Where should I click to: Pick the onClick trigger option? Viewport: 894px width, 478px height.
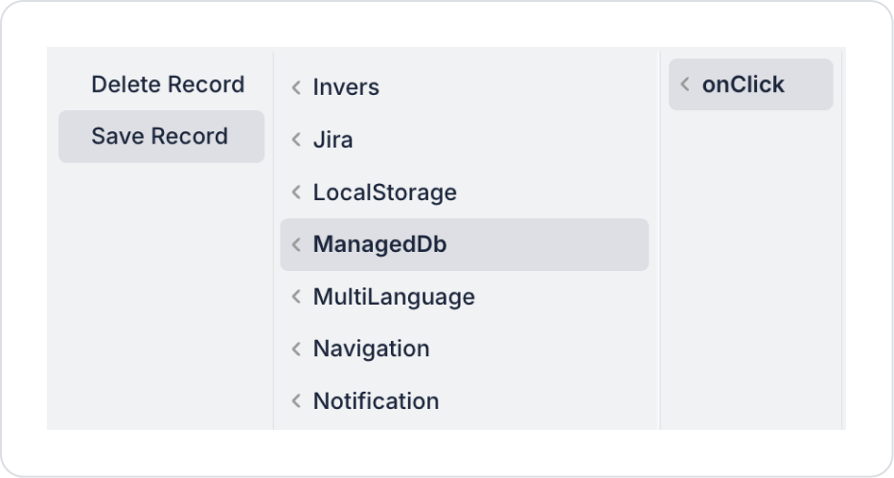743,85
